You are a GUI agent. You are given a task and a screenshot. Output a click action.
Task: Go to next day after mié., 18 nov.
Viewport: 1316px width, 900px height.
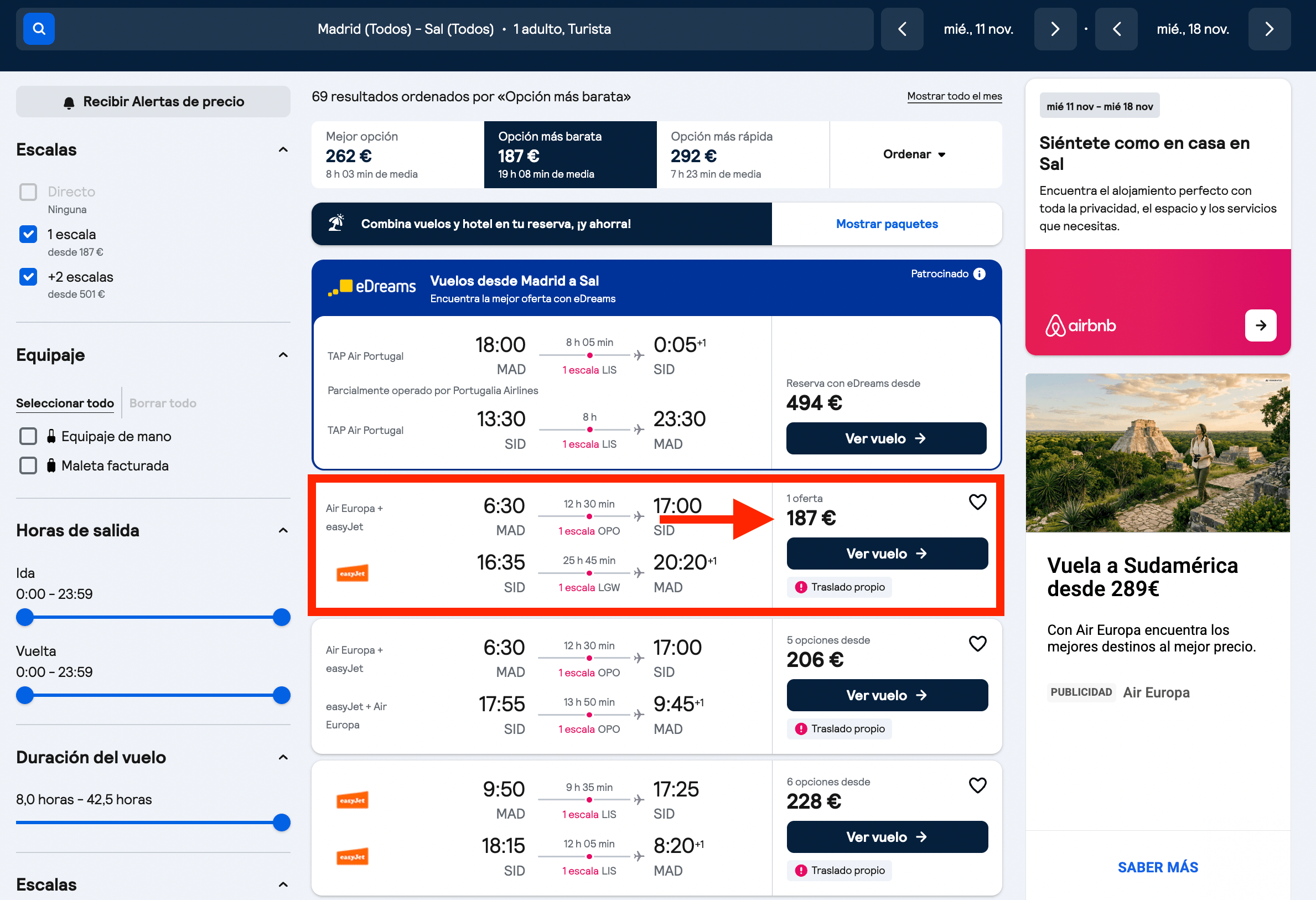tap(1269, 29)
